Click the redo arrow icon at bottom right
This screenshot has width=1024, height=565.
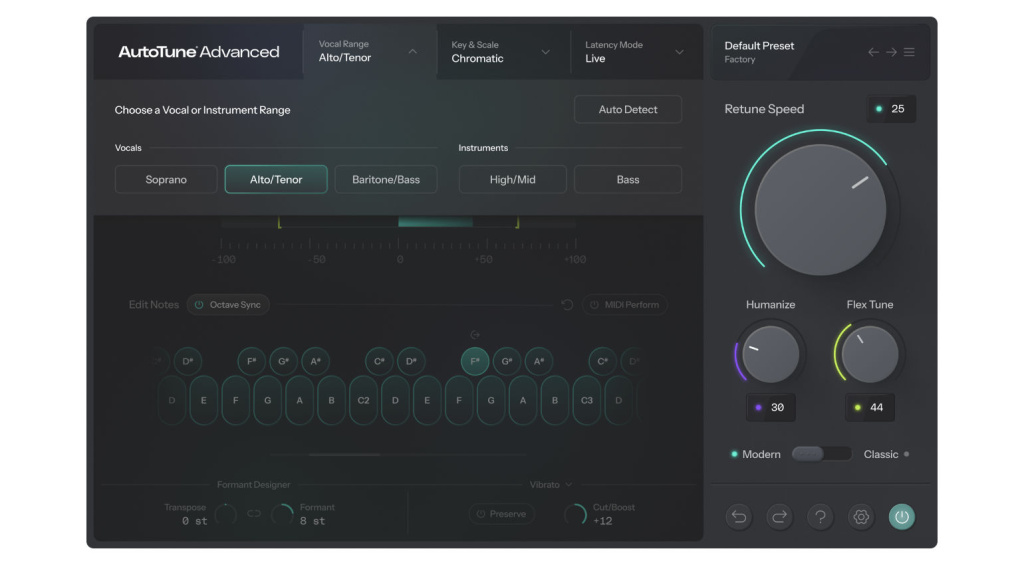[779, 517]
